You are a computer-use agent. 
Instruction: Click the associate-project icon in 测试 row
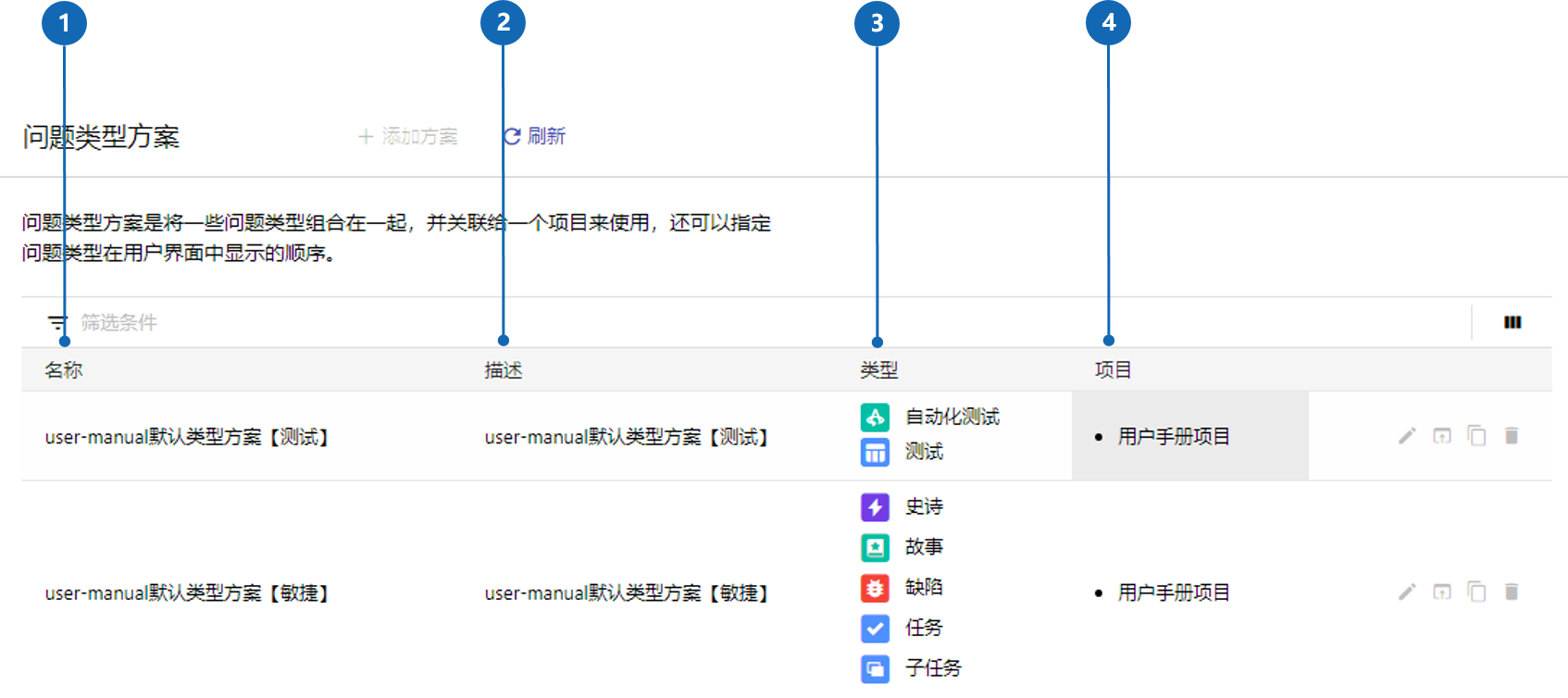pyautogui.click(x=1442, y=436)
